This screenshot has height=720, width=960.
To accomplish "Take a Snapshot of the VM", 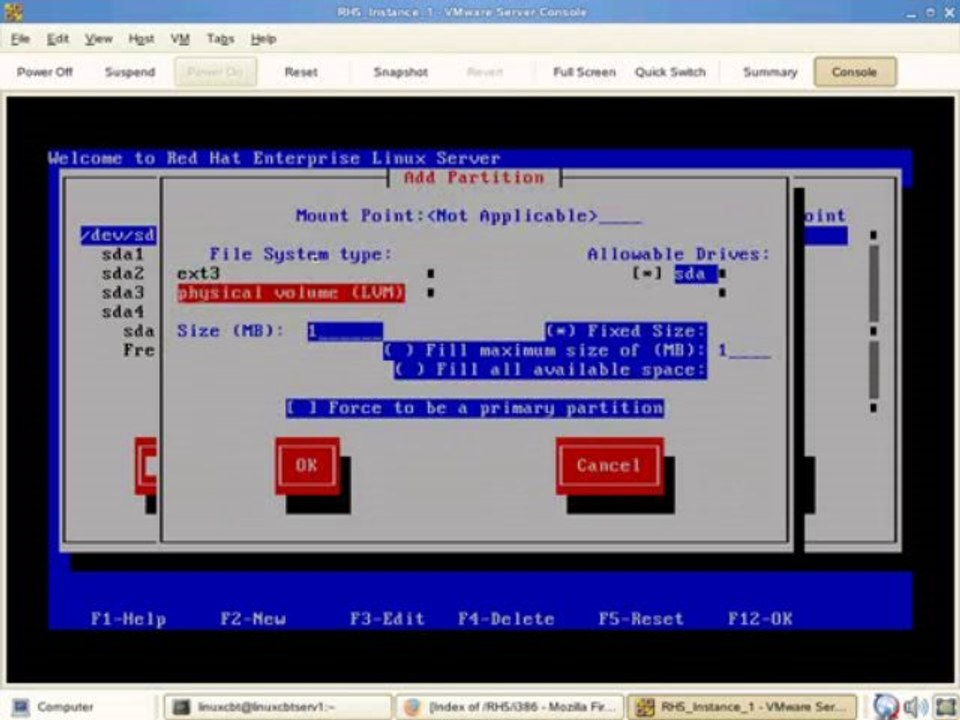I will tap(400, 72).
